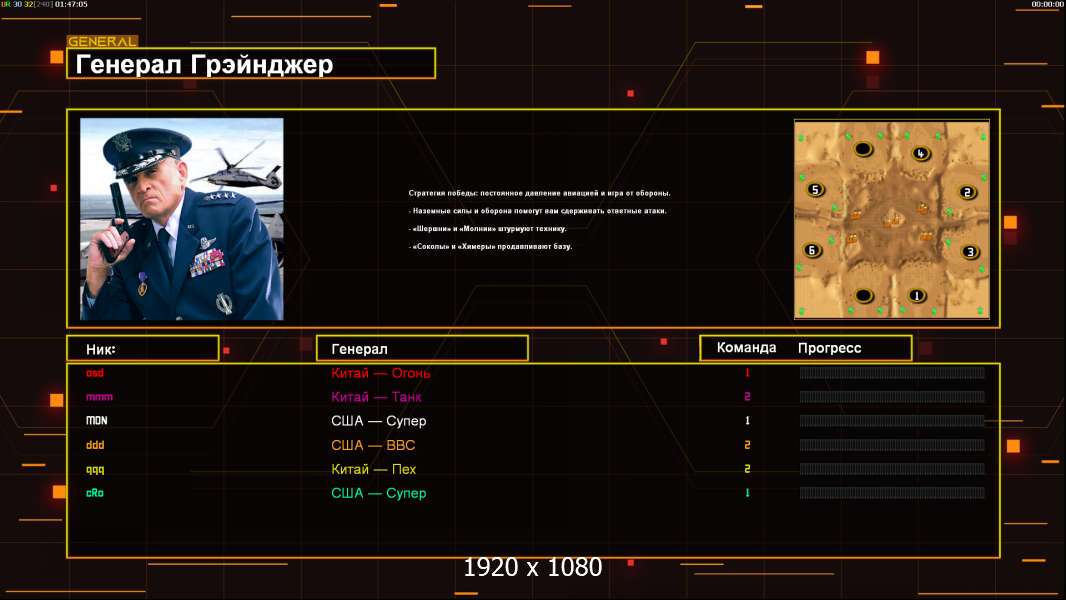Pick start position 1 on the map
1066x600 pixels.
click(x=916, y=296)
